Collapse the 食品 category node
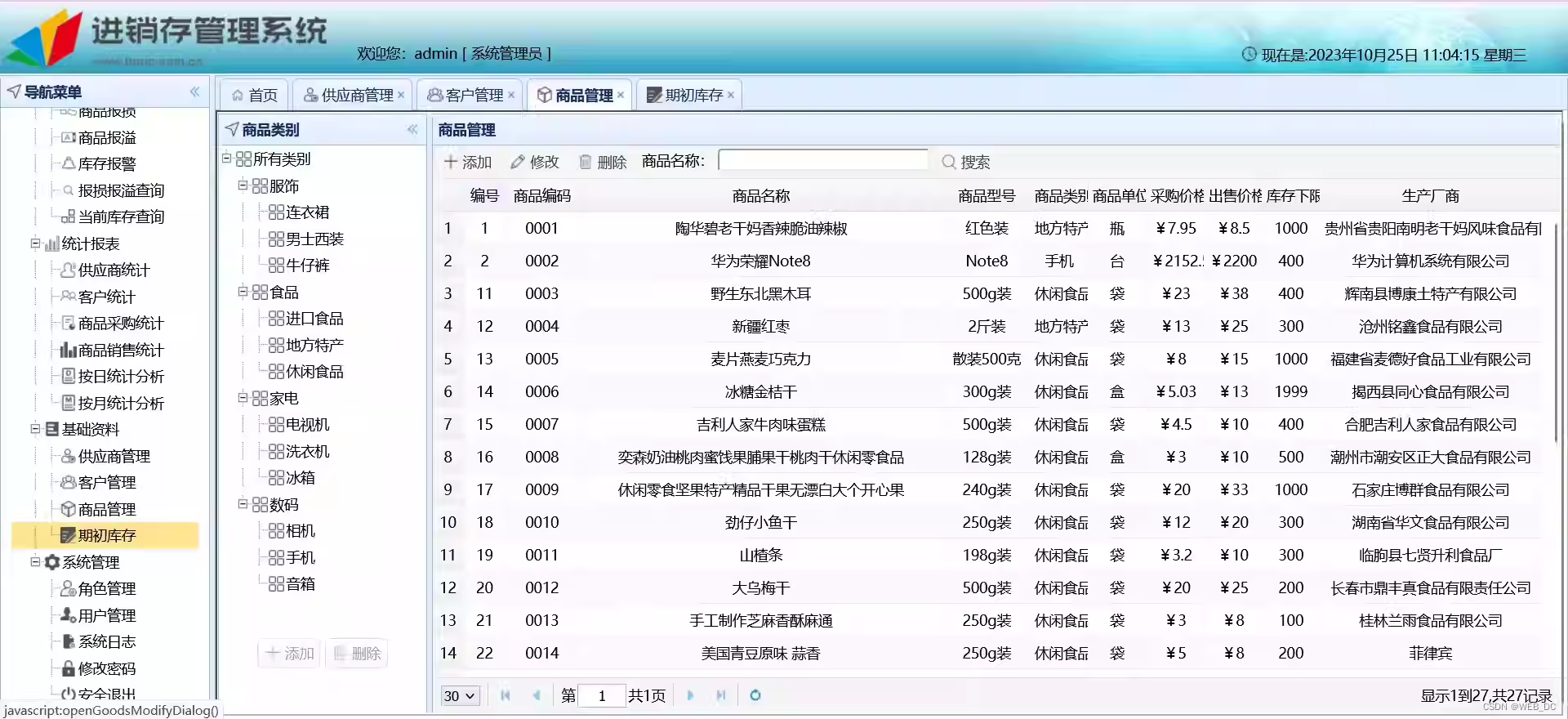Screen dimensions: 1568x719 pyautogui.click(x=243, y=292)
